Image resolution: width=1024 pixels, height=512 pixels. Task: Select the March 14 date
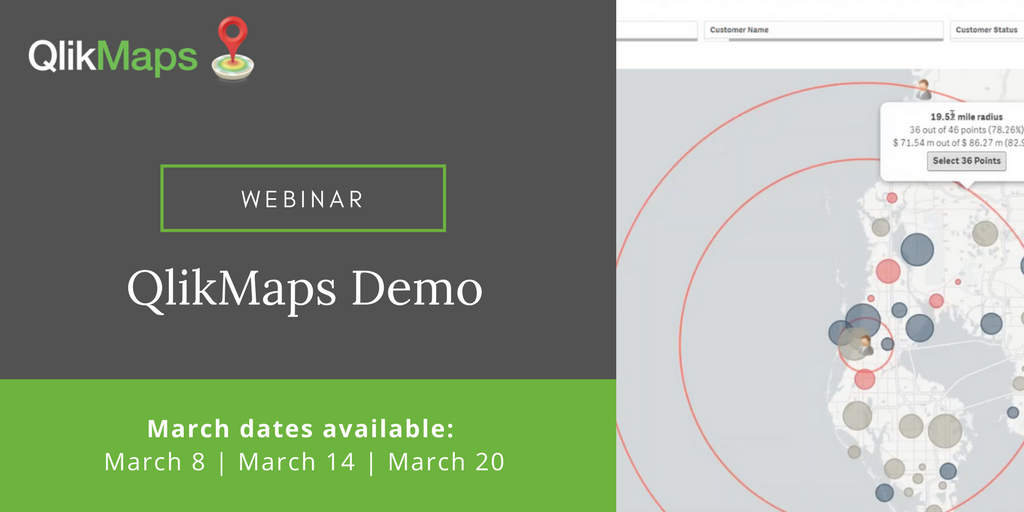click(297, 462)
